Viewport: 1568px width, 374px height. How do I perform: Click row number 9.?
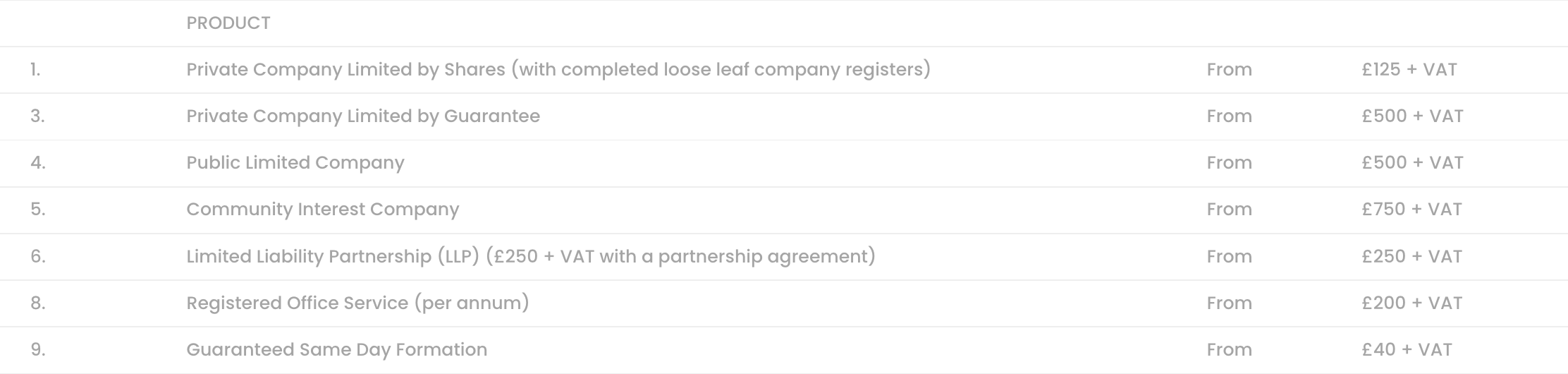pos(38,350)
